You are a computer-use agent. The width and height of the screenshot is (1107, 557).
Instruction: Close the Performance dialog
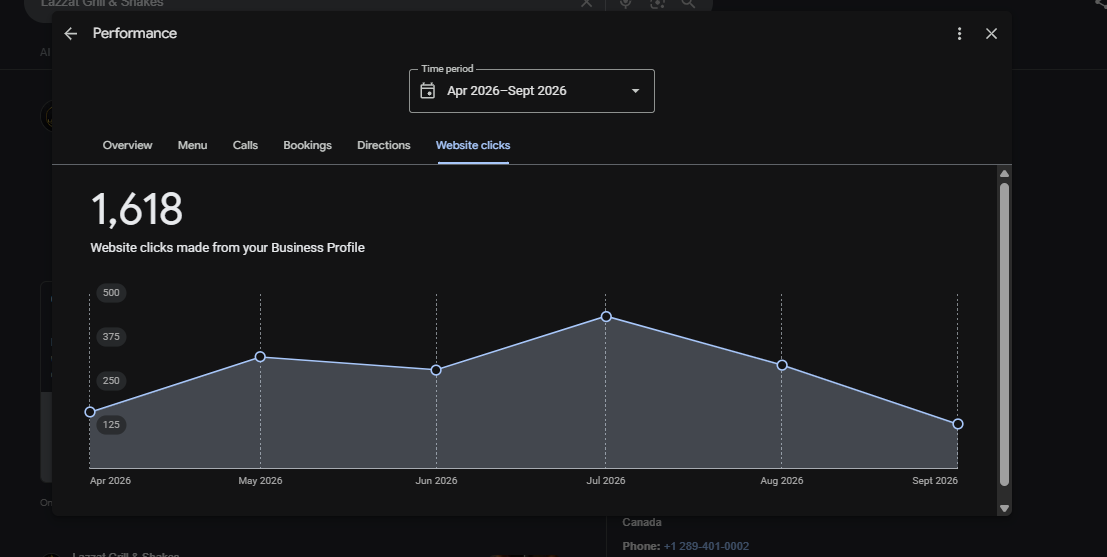(x=991, y=34)
